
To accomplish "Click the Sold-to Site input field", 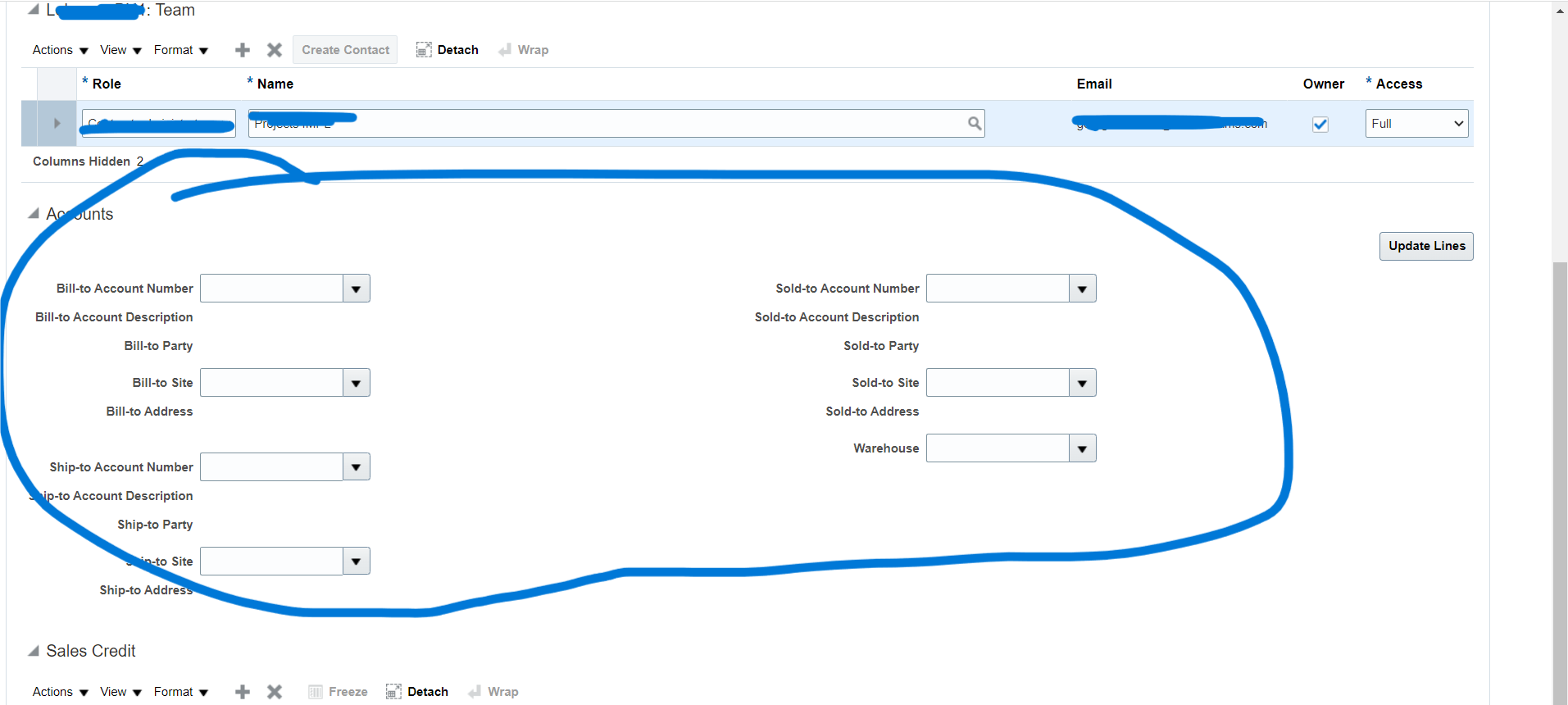I will pyautogui.click(x=998, y=383).
